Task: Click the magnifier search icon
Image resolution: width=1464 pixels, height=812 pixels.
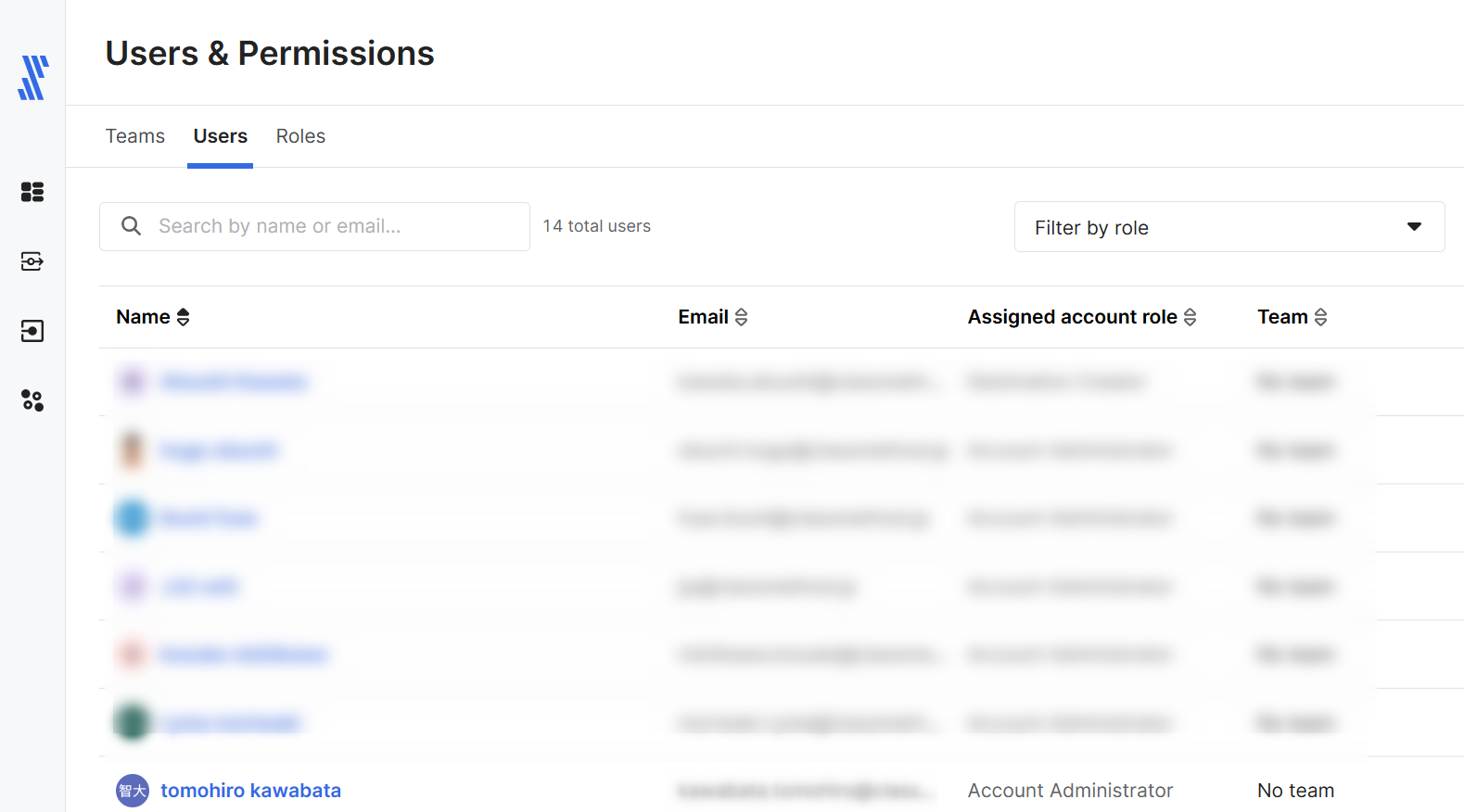Action: (132, 226)
